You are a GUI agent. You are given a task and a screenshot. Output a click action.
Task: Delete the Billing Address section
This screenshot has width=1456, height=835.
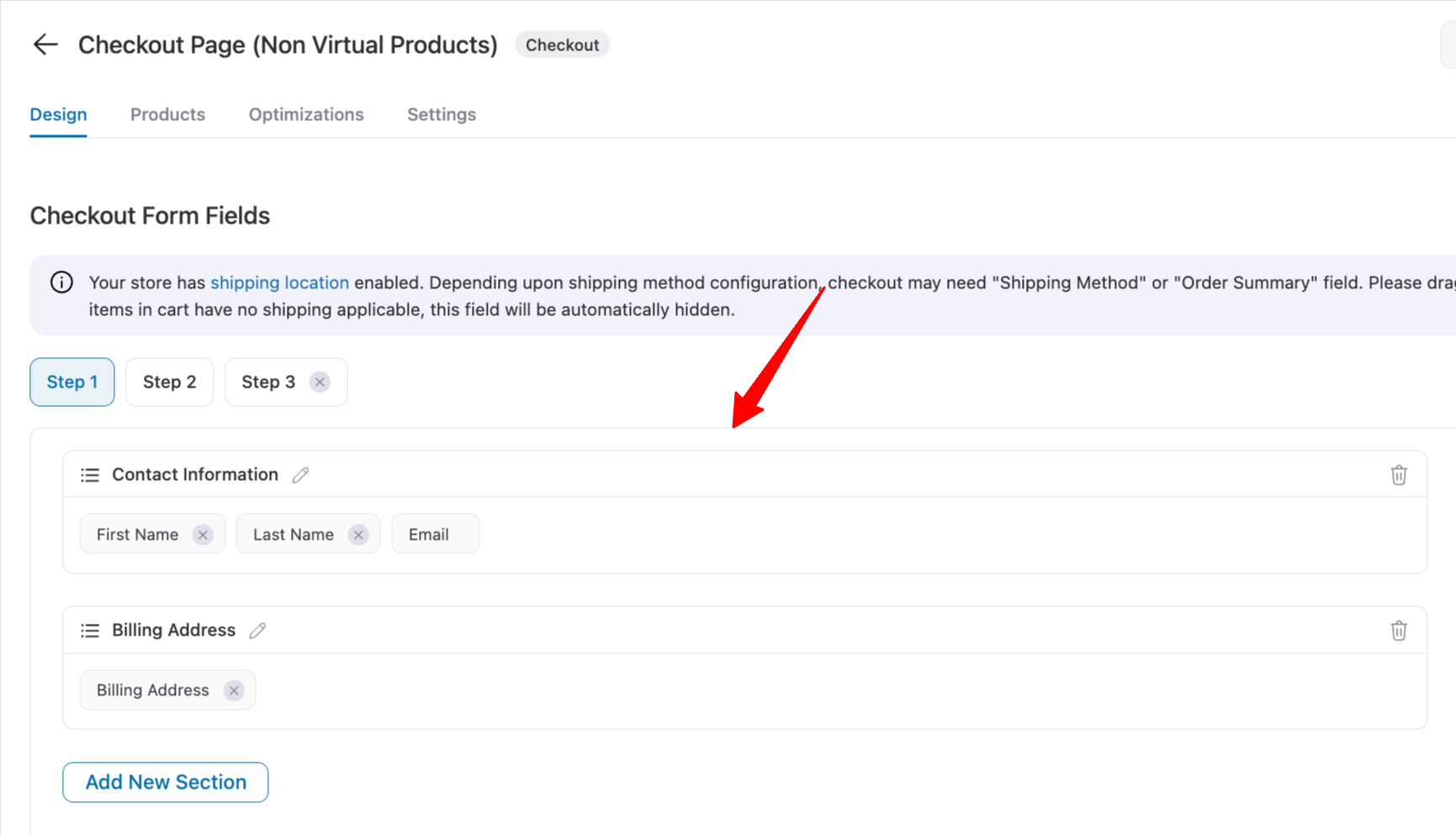(x=1398, y=631)
